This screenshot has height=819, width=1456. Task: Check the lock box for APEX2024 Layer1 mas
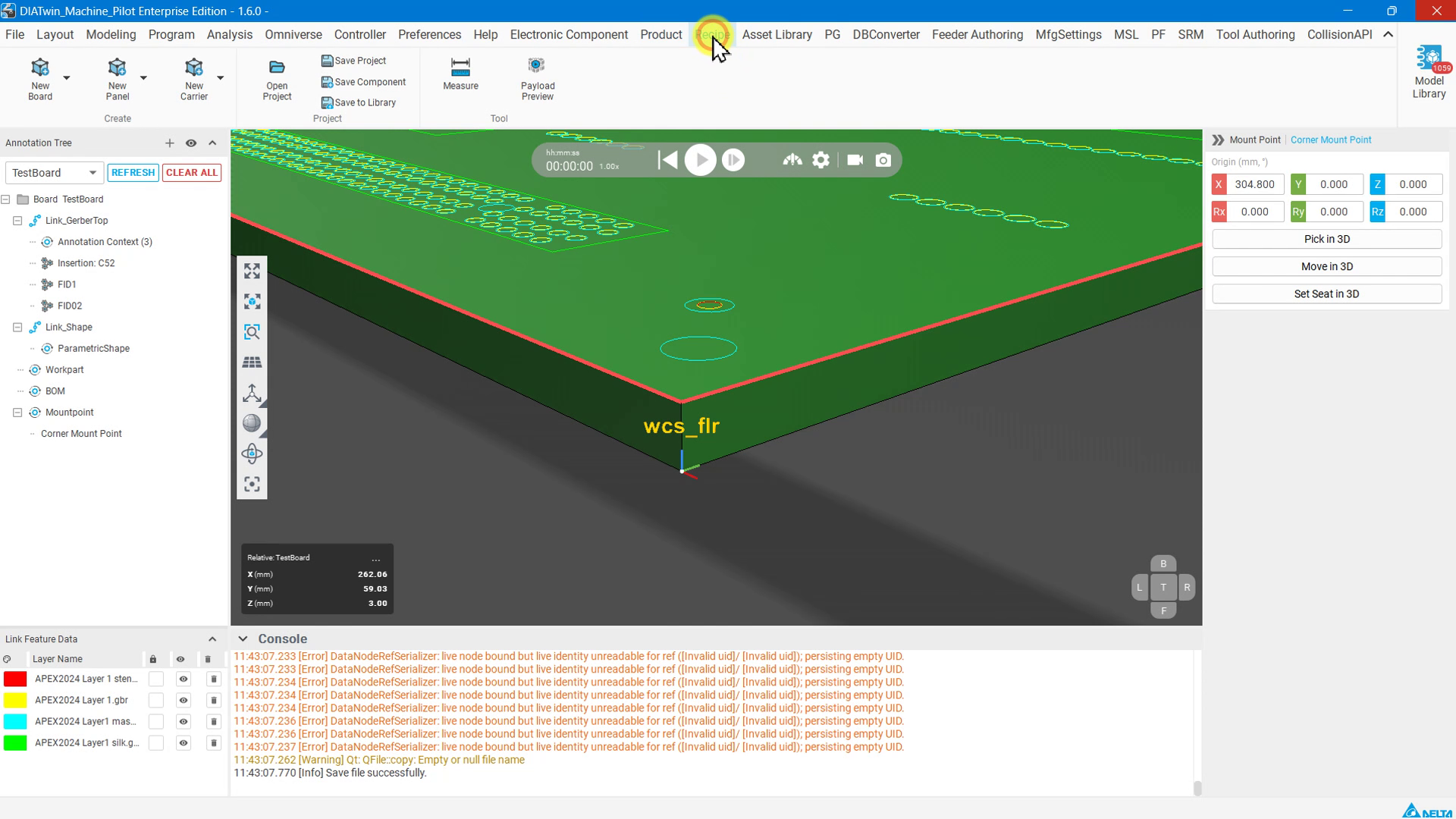point(156,722)
